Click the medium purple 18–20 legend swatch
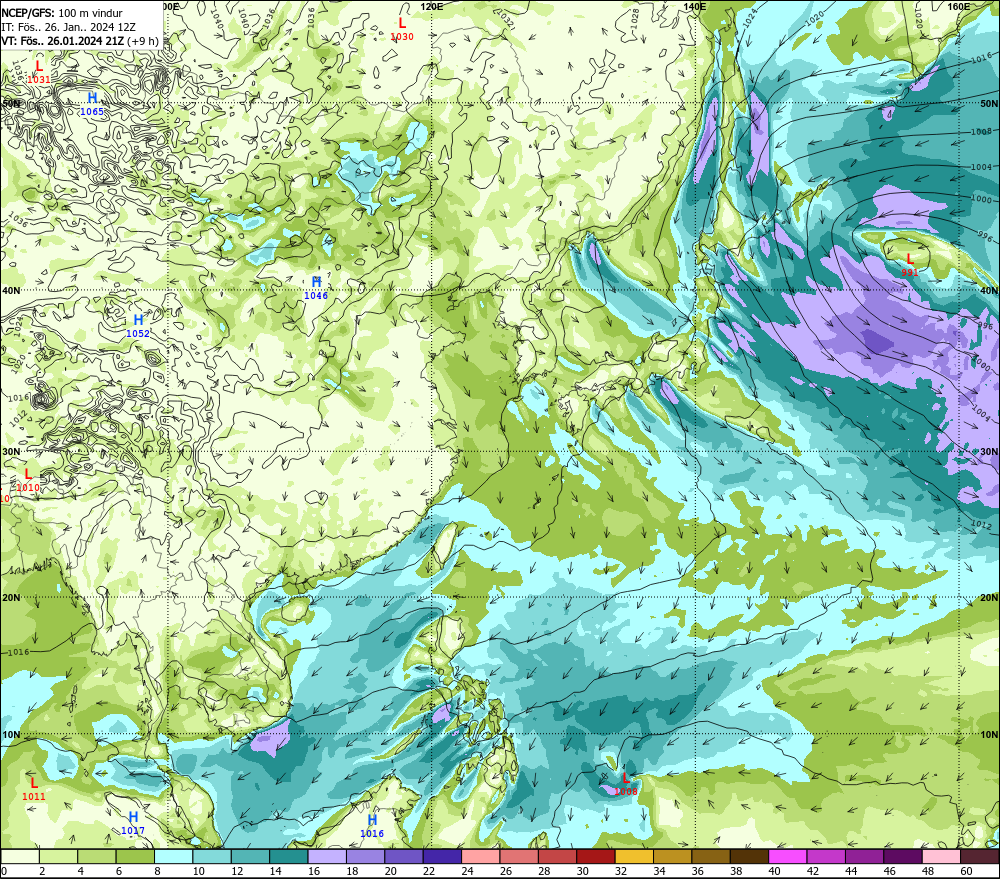This screenshot has height=879, width=1000. tap(365, 856)
